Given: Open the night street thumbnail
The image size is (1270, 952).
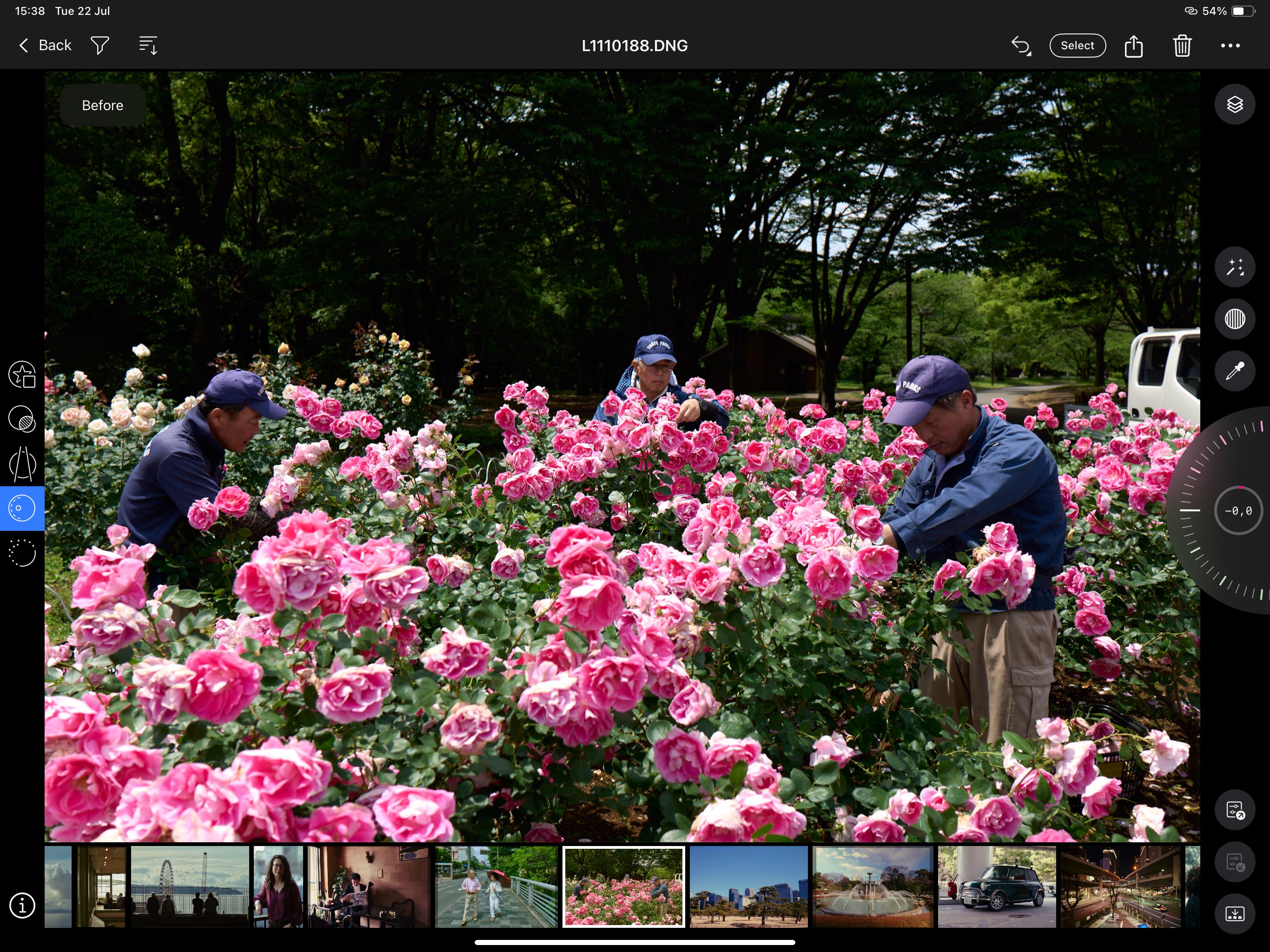Looking at the screenshot, I should tap(1121, 886).
